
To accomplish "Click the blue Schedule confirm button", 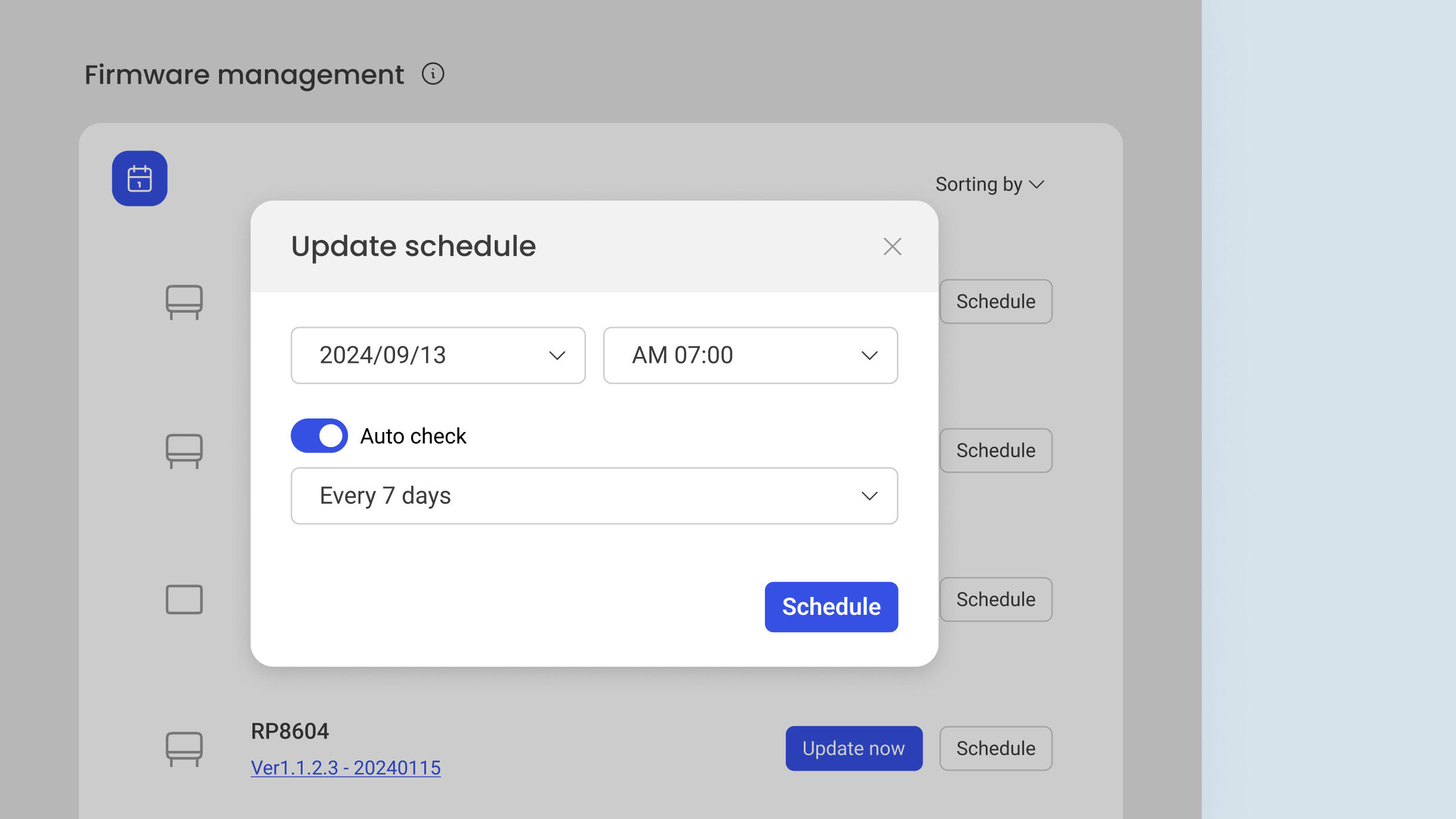I will pyautogui.click(x=831, y=606).
